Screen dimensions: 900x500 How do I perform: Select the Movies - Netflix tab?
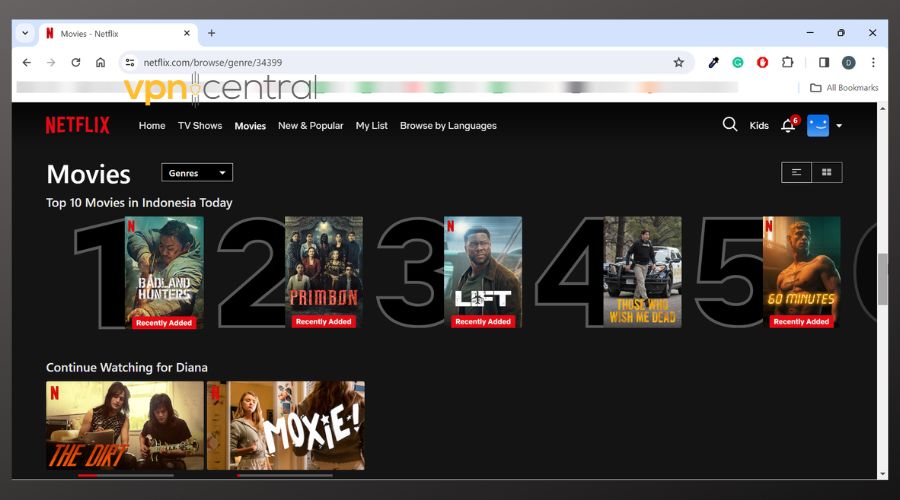[118, 33]
